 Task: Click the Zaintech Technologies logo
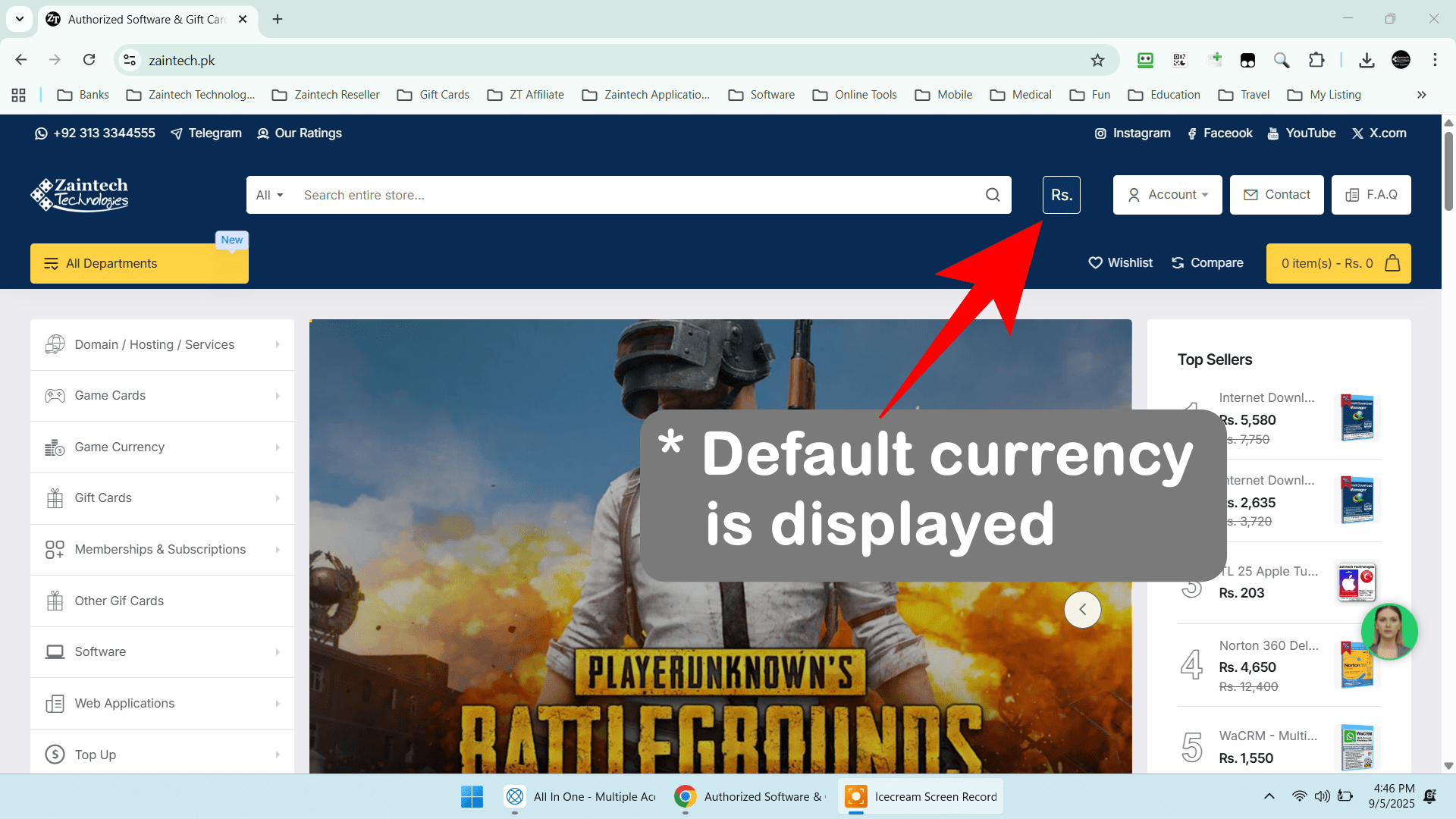[x=80, y=195]
